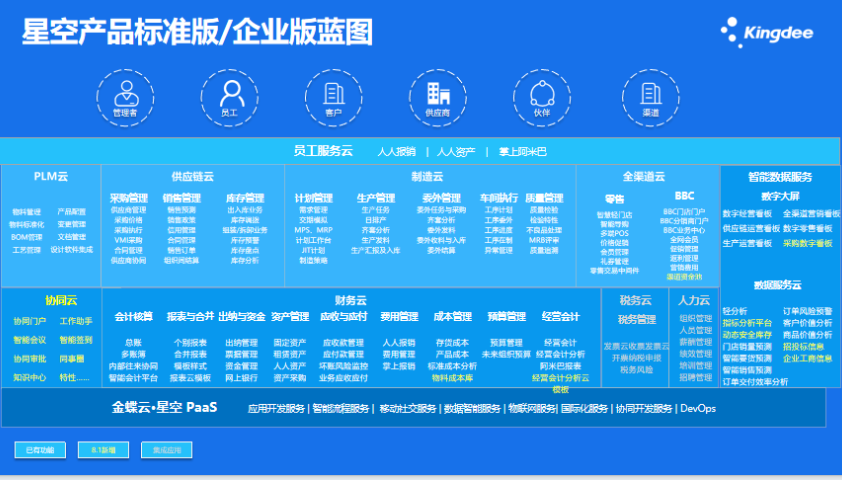This screenshot has height=480, width=842.
Task: Click the 采购管理 column heading
Action: coord(129,198)
